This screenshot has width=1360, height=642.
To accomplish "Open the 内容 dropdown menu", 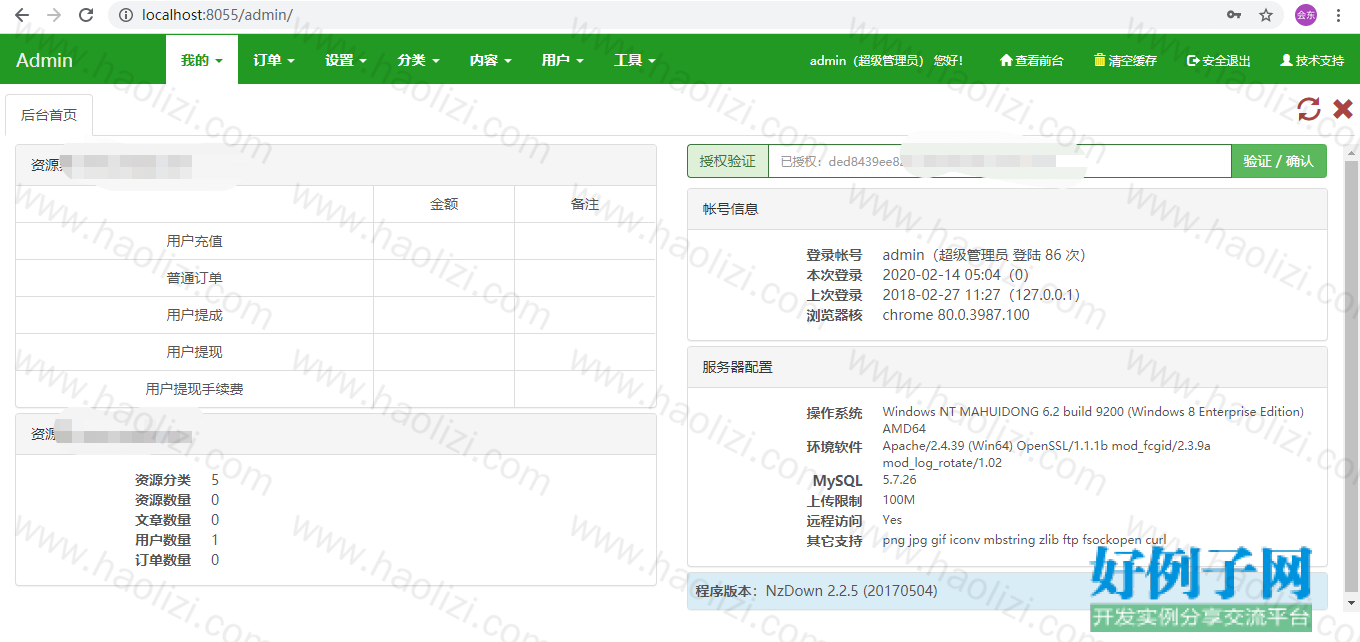I will 490,60.
